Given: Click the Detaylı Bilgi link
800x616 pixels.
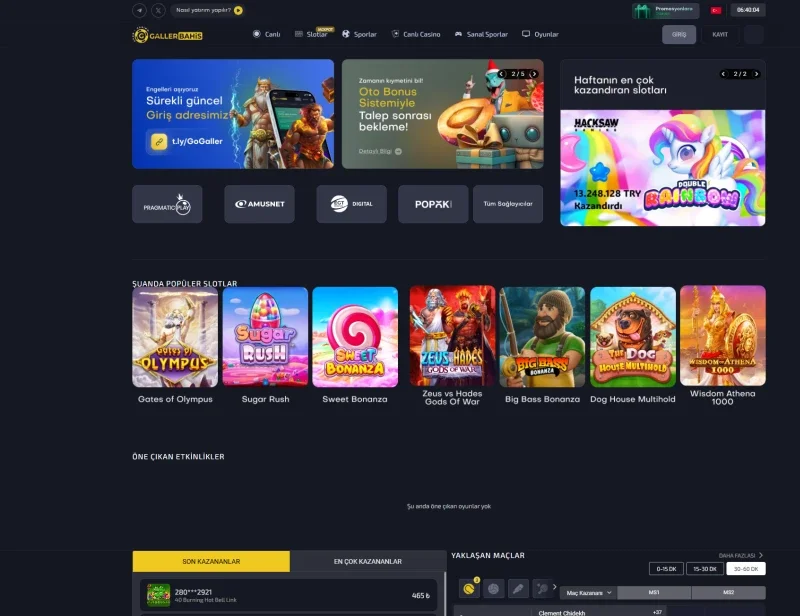Looking at the screenshot, I should (x=380, y=151).
